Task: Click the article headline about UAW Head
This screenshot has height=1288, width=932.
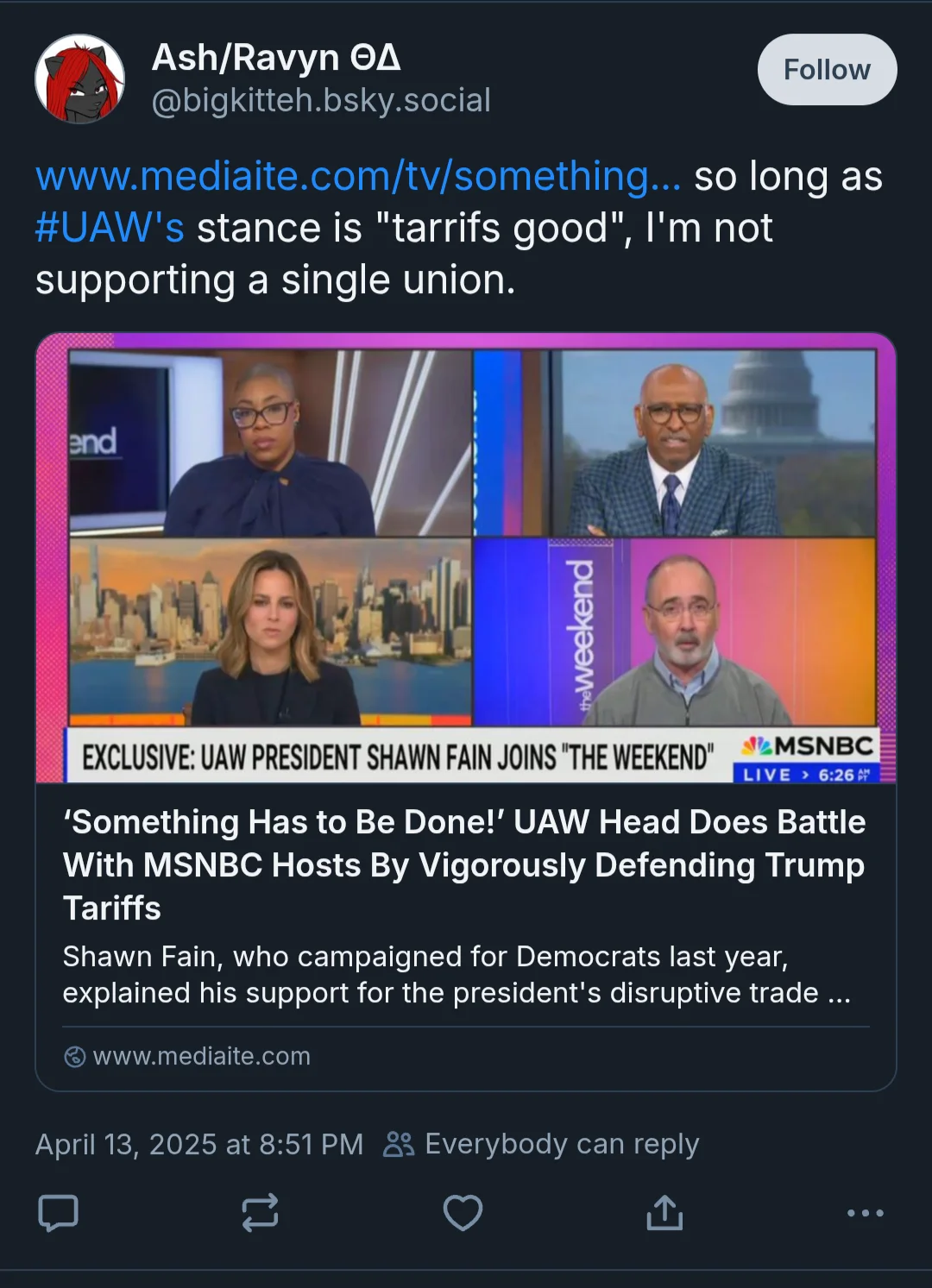Action: point(464,864)
